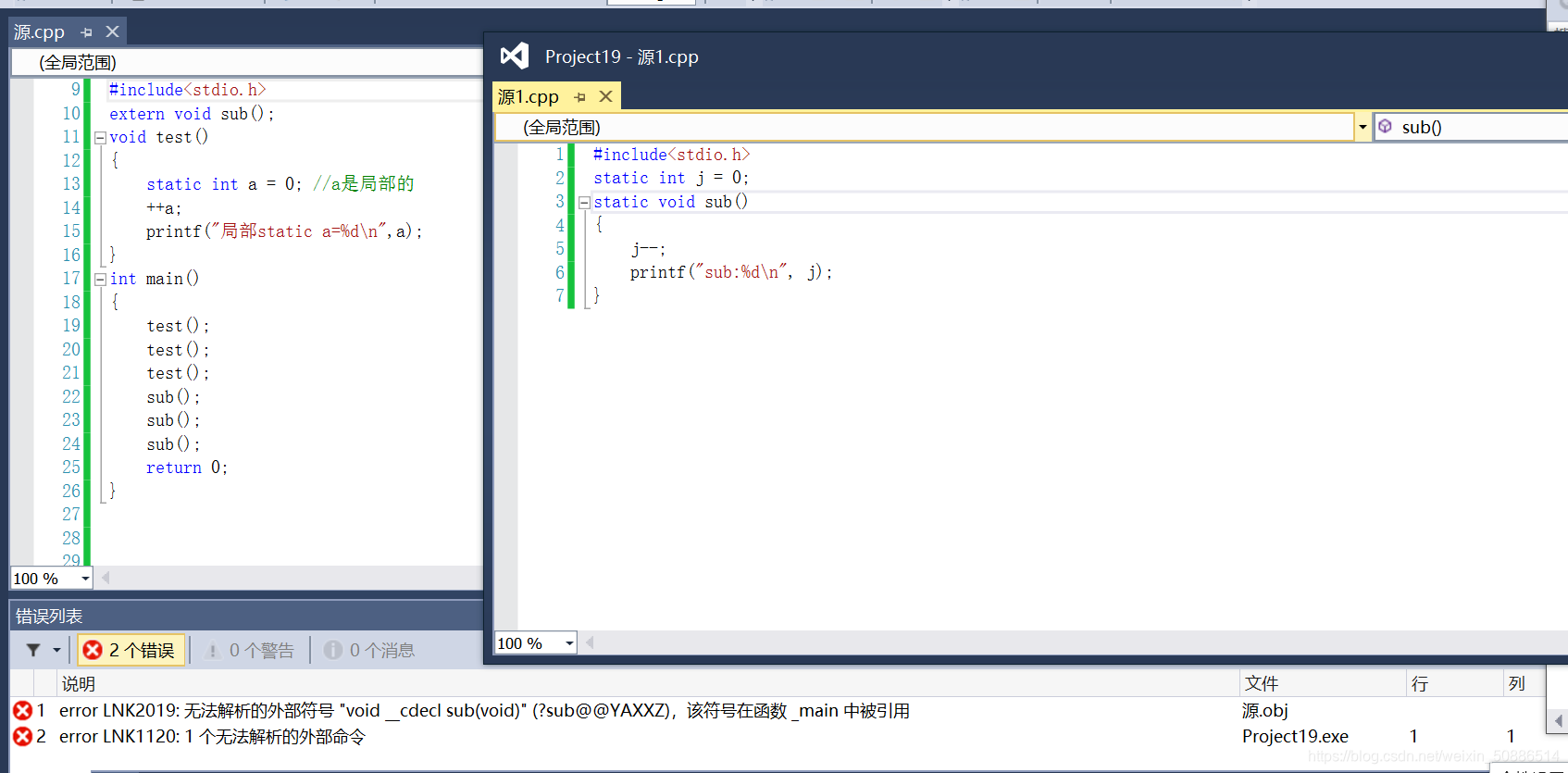1568x773 pixels.
Task: Click the red error icon for error 2
Action: tap(23, 737)
